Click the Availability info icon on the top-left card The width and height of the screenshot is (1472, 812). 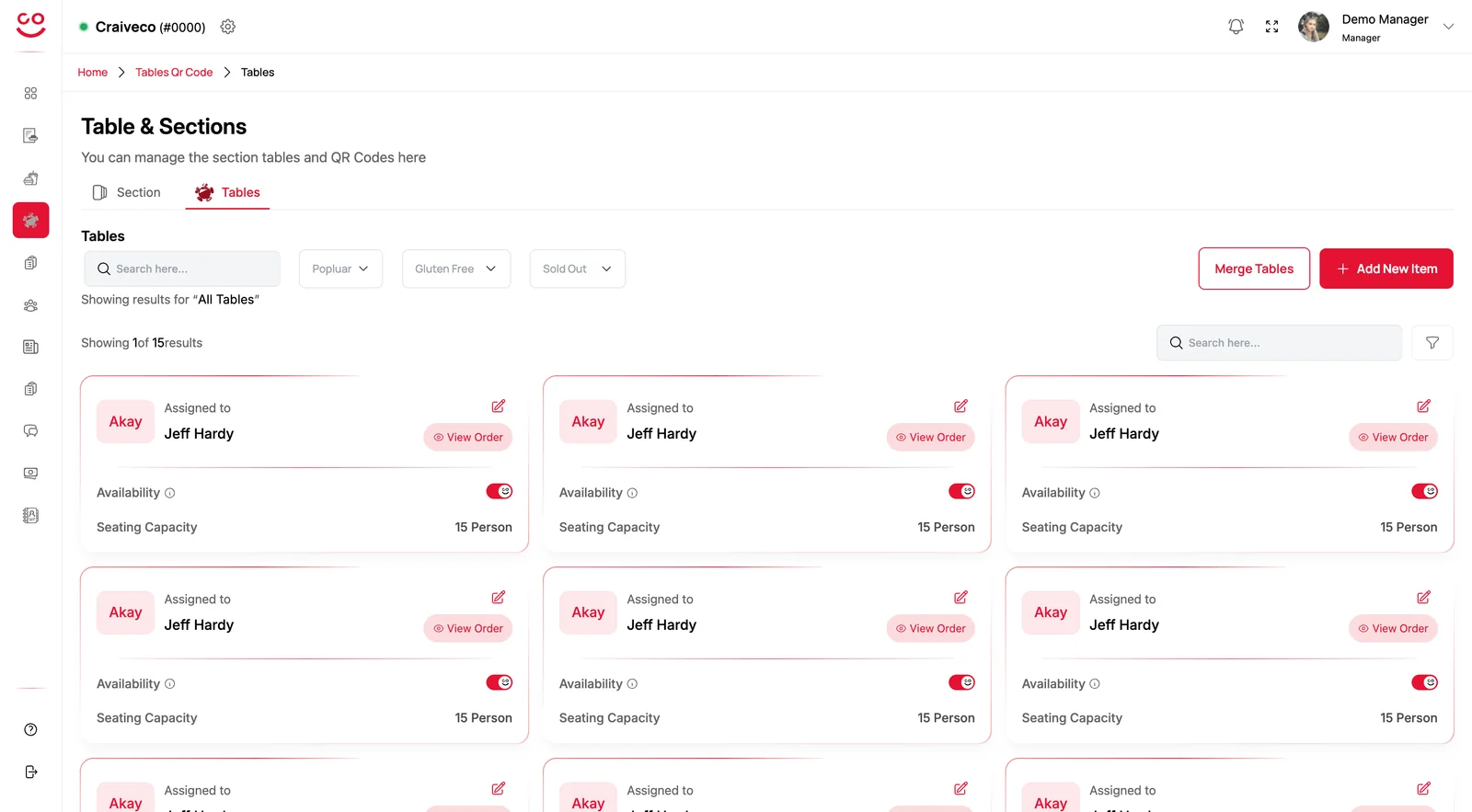tap(169, 494)
